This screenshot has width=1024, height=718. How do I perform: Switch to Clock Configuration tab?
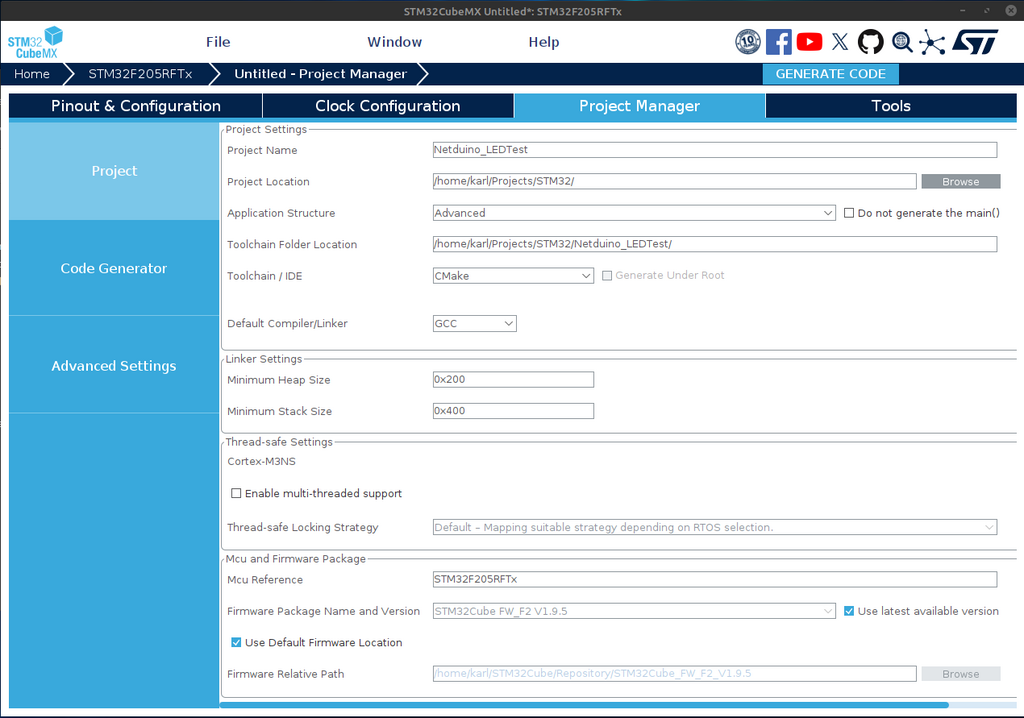388,106
